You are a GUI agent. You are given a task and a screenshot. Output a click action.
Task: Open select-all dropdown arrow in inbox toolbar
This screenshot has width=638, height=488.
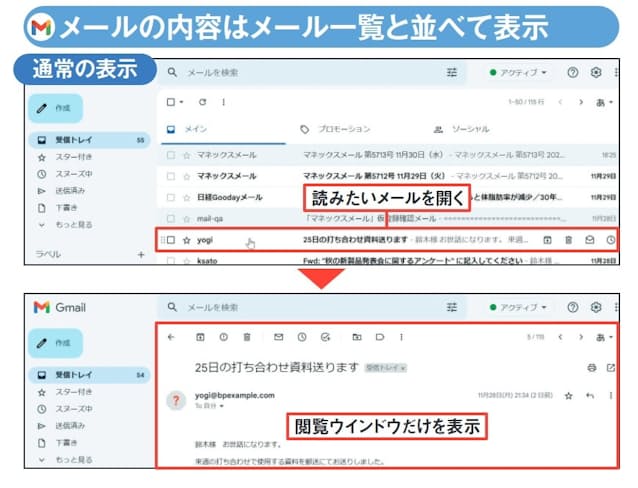(x=181, y=102)
